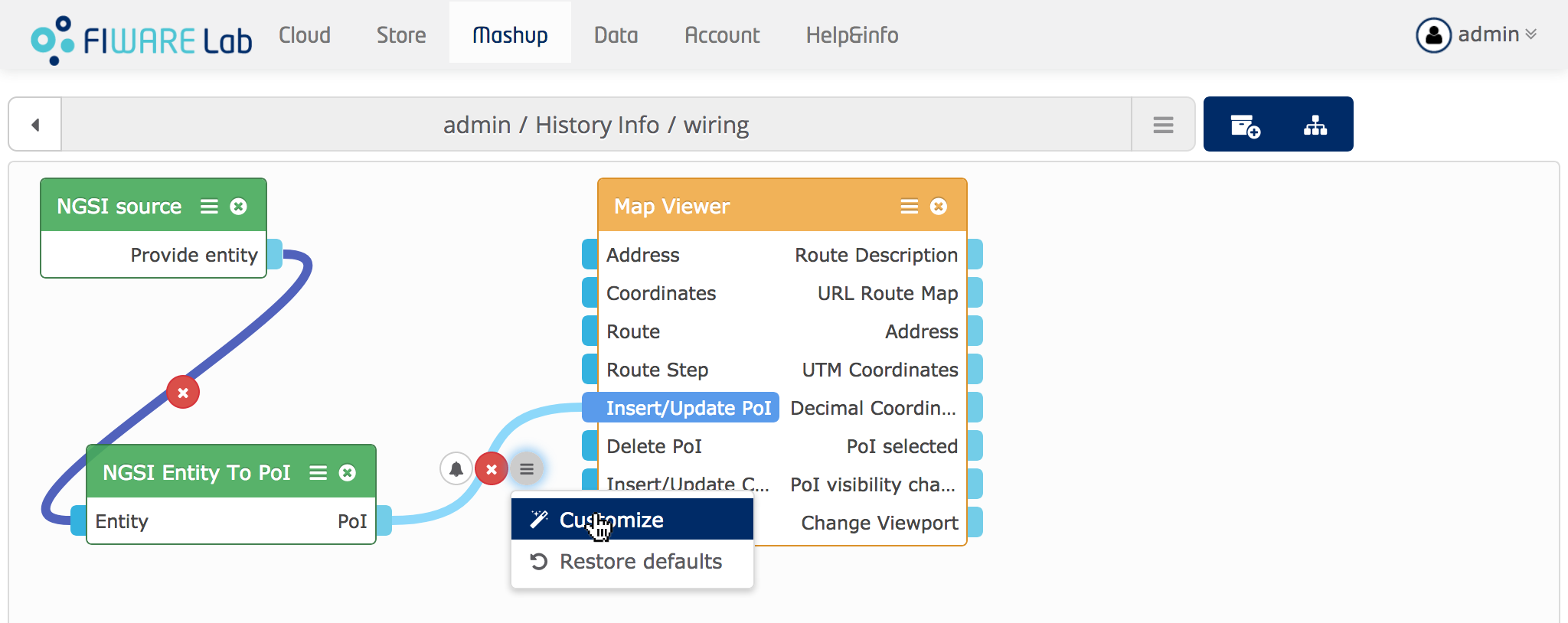Open the workspace hamburger menu
1568x623 pixels.
click(1163, 125)
